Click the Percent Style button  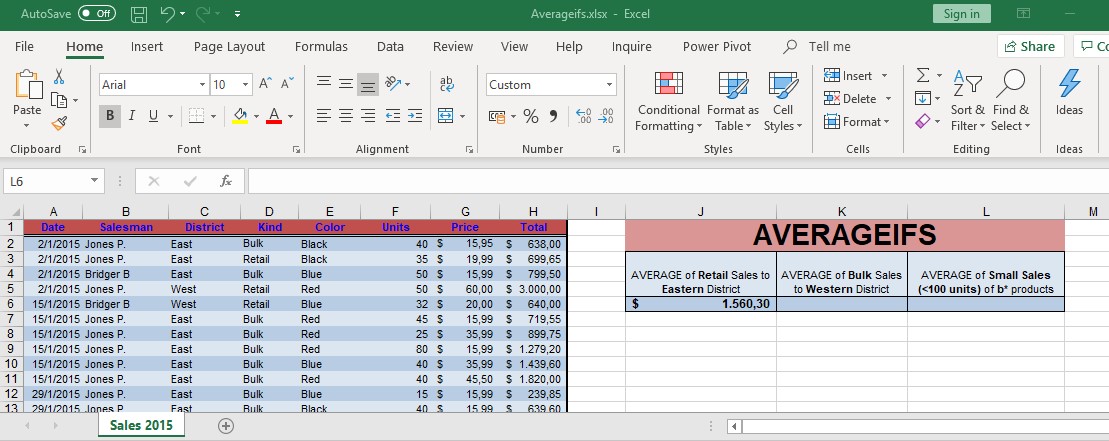[x=530, y=116]
